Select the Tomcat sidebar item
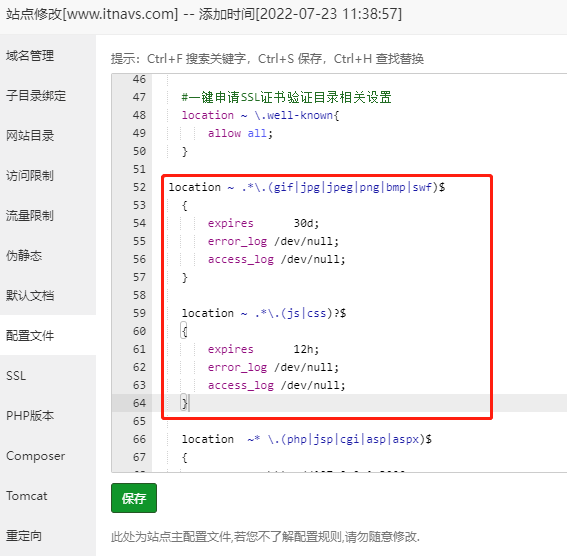The image size is (567, 556). (x=48, y=496)
